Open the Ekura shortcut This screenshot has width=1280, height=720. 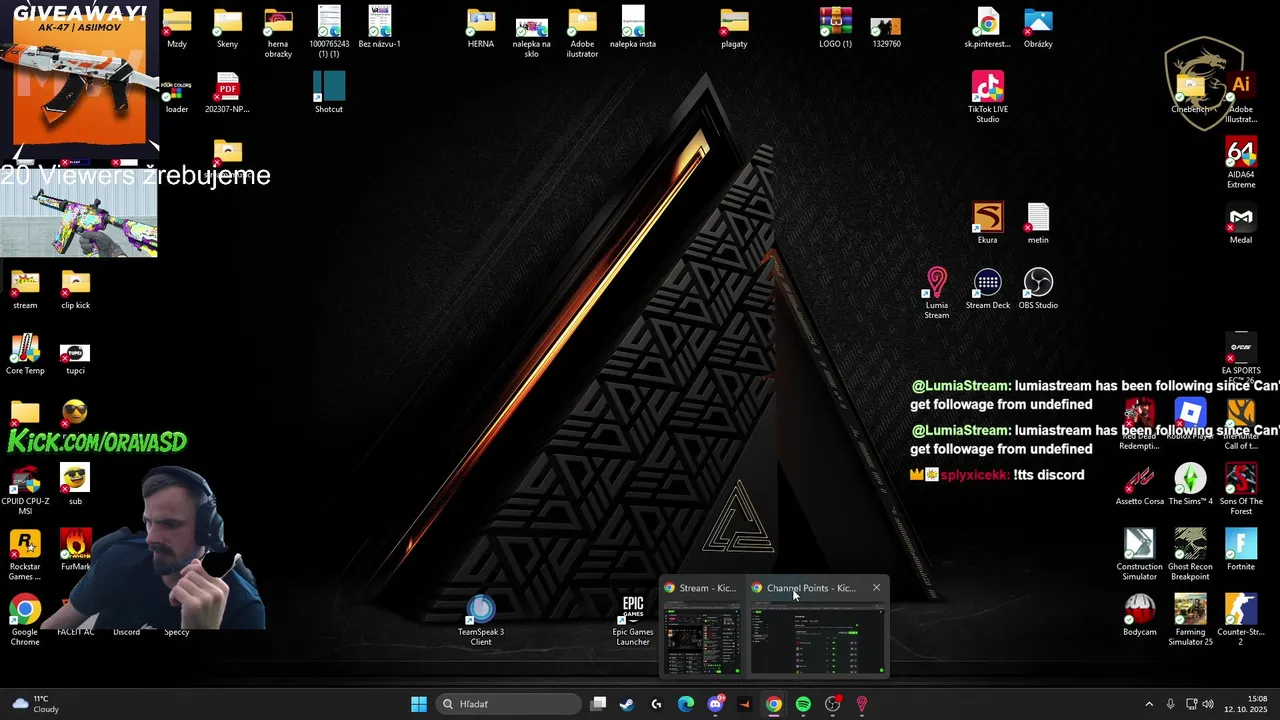pos(987,223)
